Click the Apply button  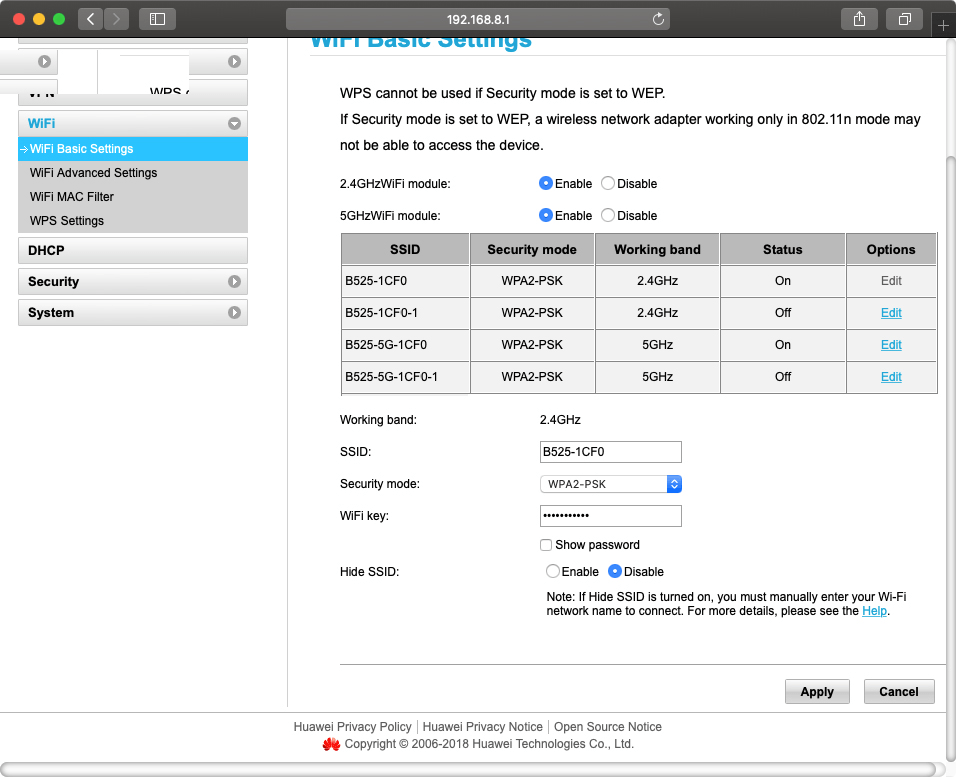coord(817,692)
